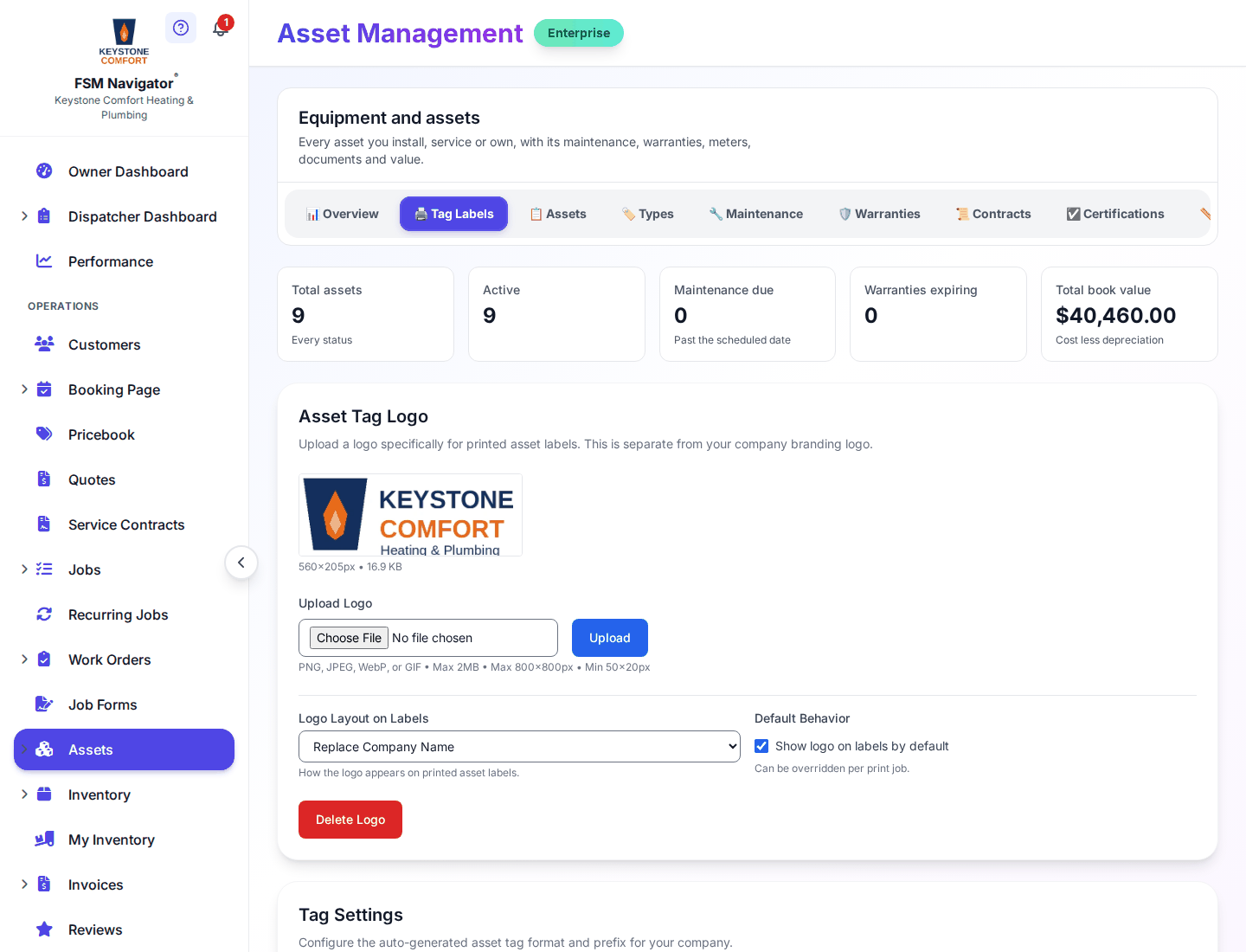Viewport: 1246px width, 952px height.
Task: Open the Logo Layout on Labels dropdown
Action: [x=519, y=747]
